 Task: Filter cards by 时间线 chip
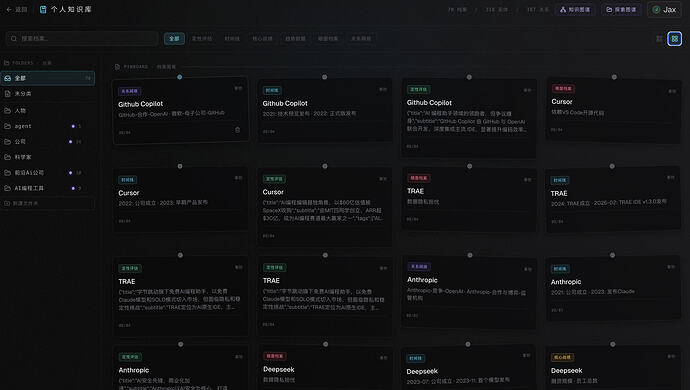[232, 39]
